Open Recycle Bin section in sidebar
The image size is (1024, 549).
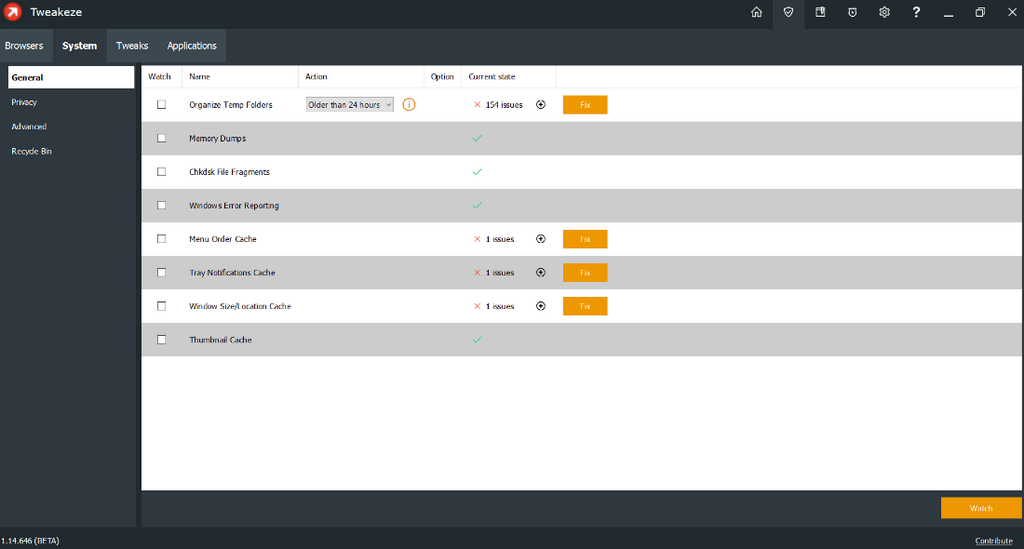coord(31,151)
